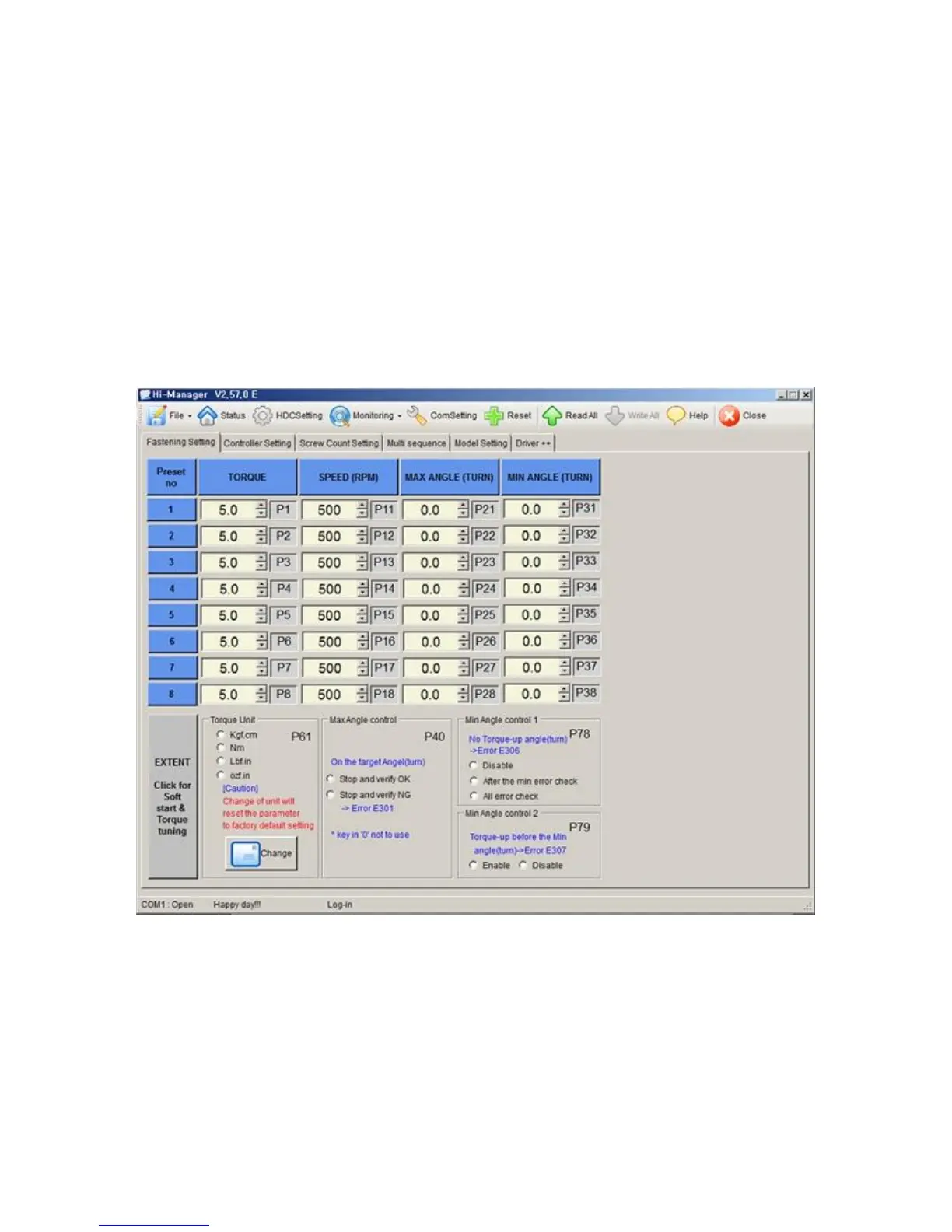Click the P21 max angle spinner arrows

(x=464, y=510)
